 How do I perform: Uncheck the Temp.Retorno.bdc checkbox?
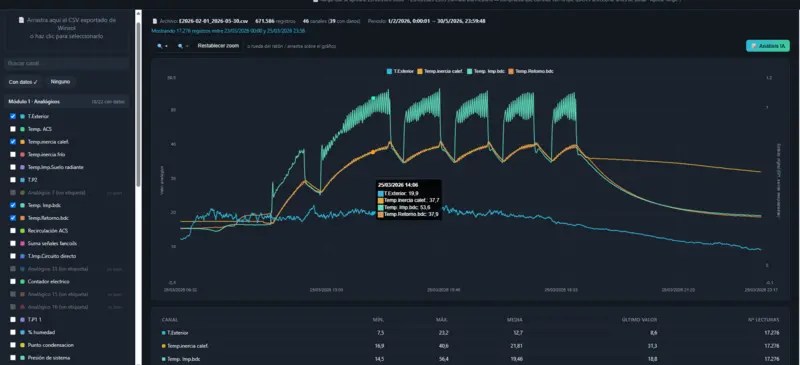point(13,218)
